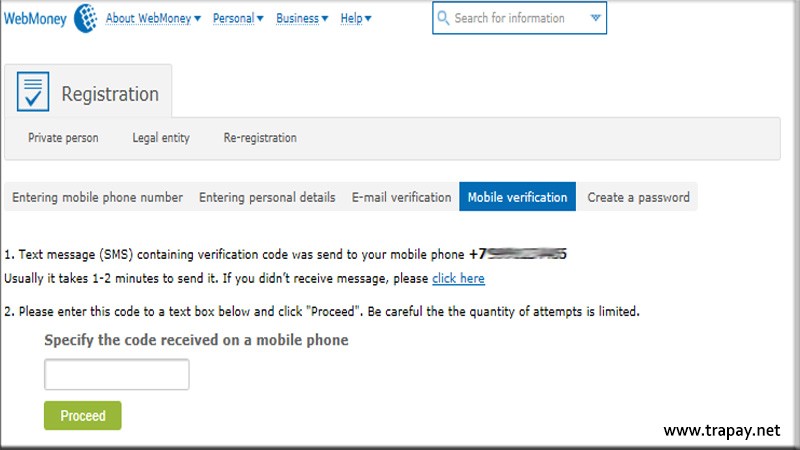The width and height of the screenshot is (800, 450).
Task: Open the Business dropdown menu
Action: pyautogui.click(x=302, y=18)
